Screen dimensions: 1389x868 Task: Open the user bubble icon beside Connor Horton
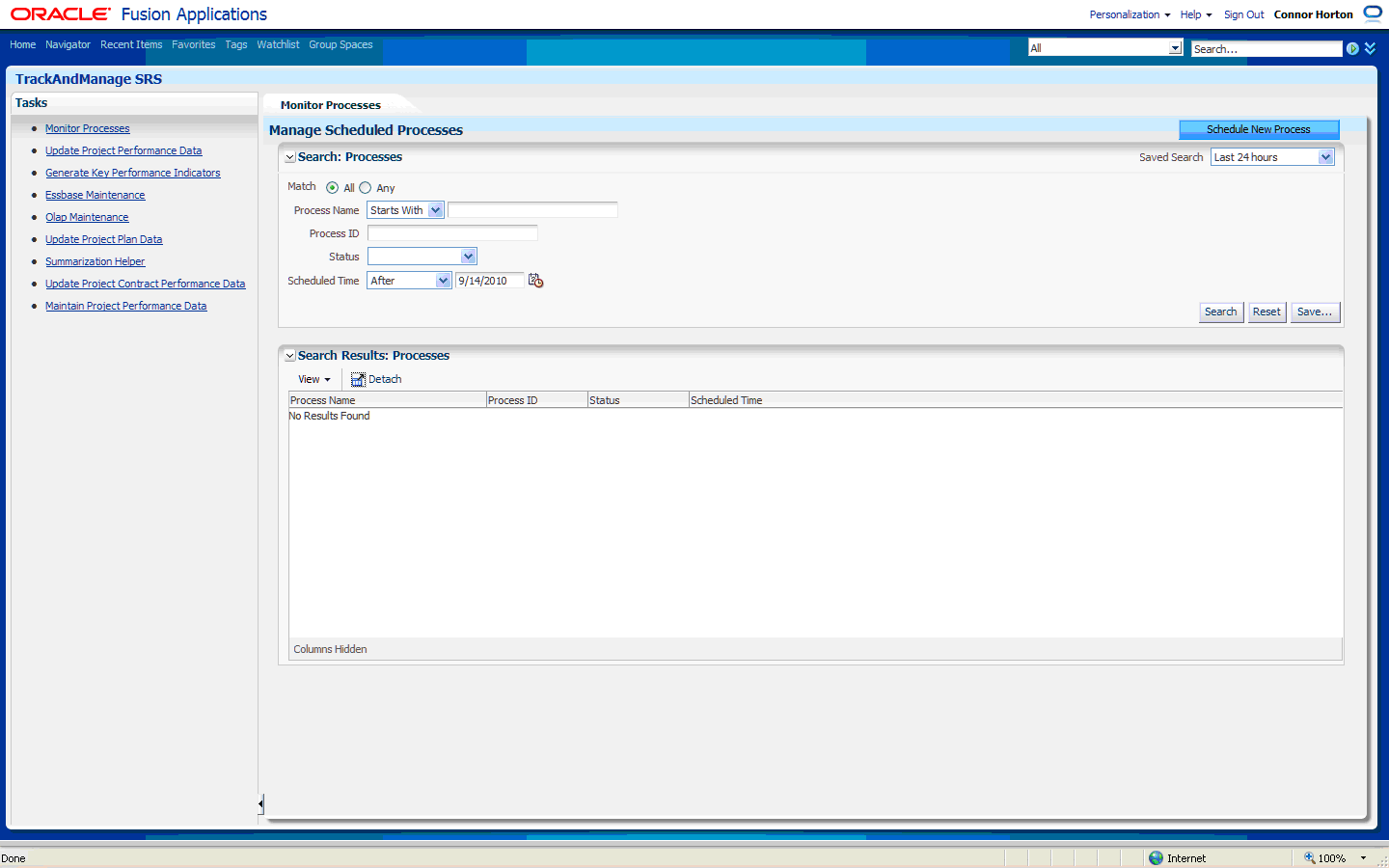click(1372, 14)
